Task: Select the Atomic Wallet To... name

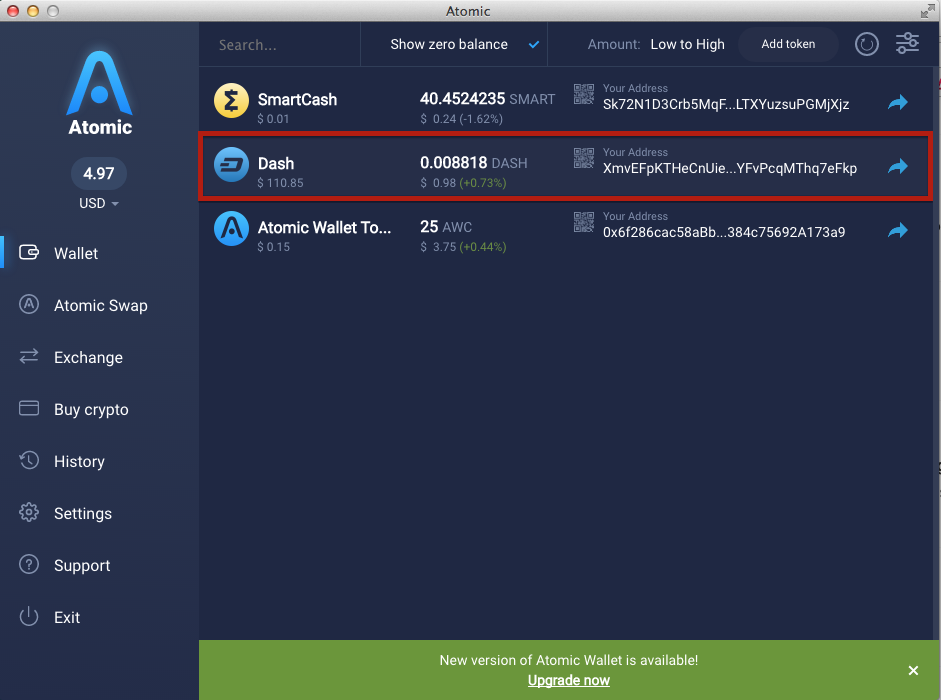Action: (x=324, y=228)
